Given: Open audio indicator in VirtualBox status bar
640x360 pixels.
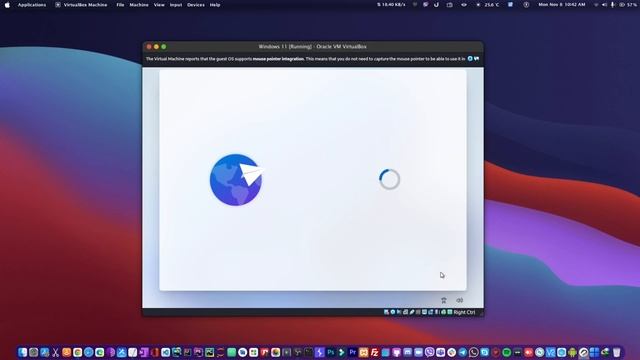Looking at the screenshot, I should point(399,312).
